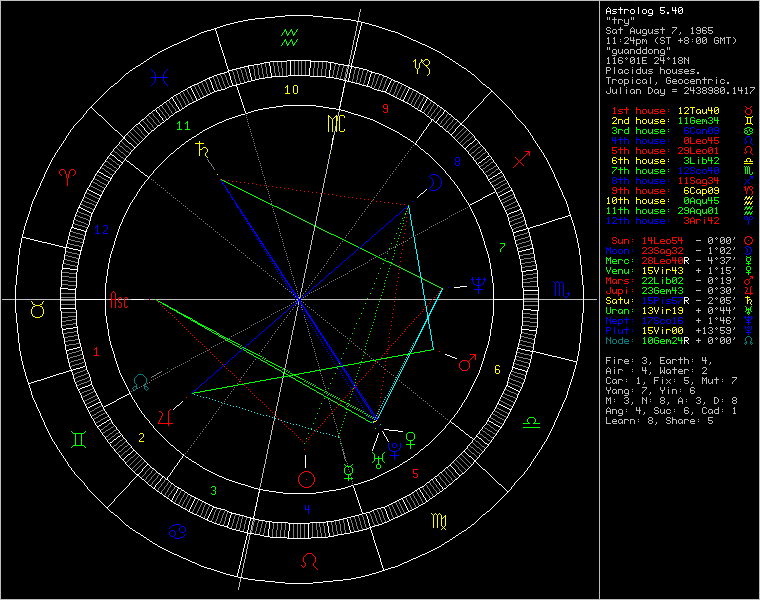Image resolution: width=760 pixels, height=600 pixels.
Task: Click the 'Nept: 17Sco16' sidebar row
Action: click(x=680, y=321)
